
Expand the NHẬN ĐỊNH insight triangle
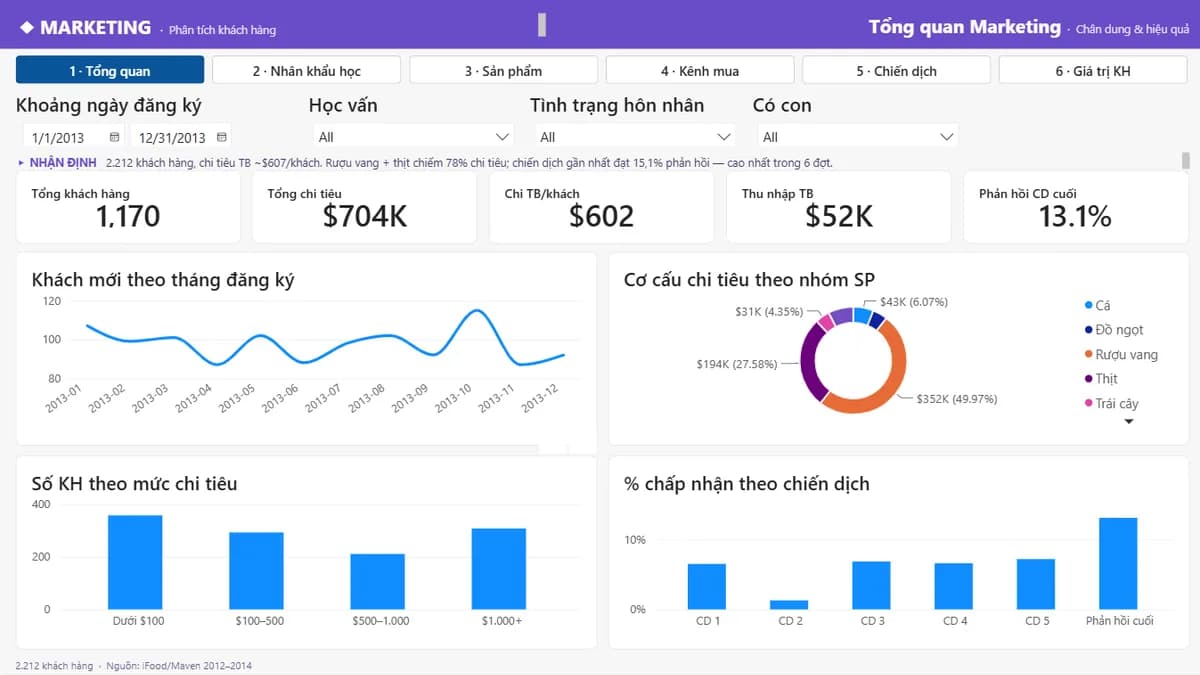click(21, 162)
